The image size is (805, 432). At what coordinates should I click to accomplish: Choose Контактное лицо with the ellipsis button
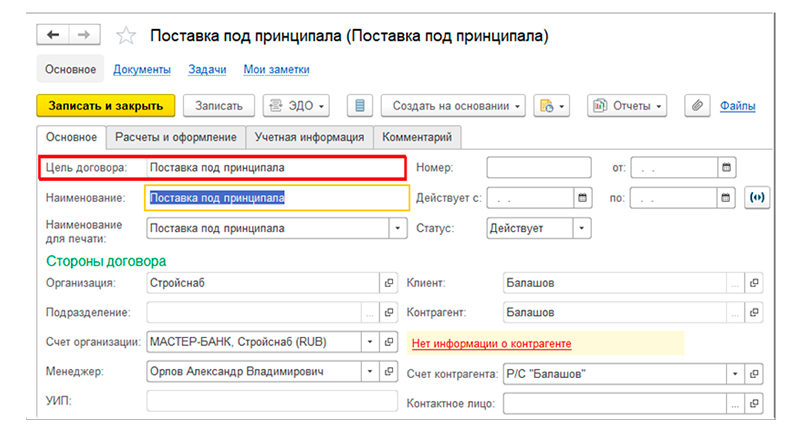[x=735, y=404]
